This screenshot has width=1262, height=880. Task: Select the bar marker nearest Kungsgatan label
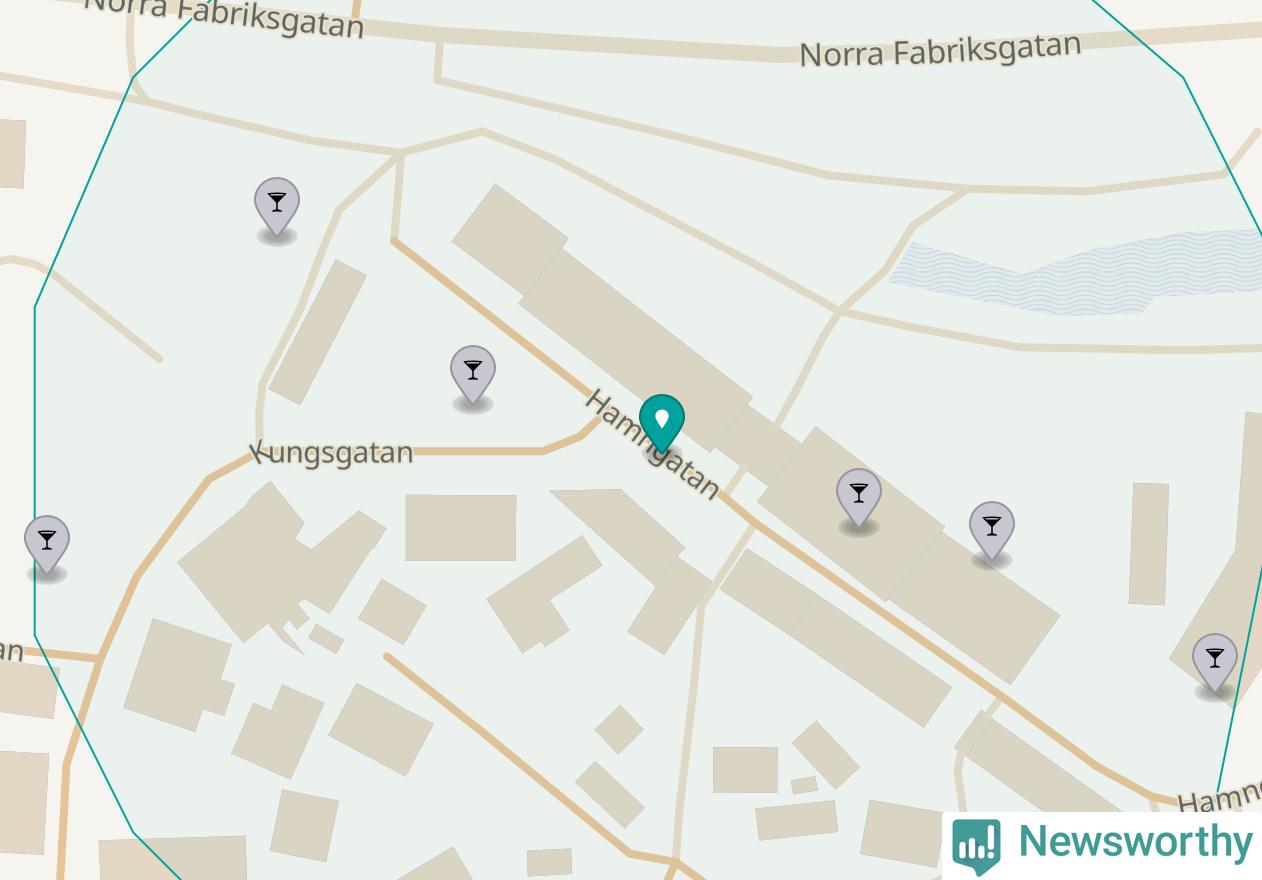coord(473,375)
